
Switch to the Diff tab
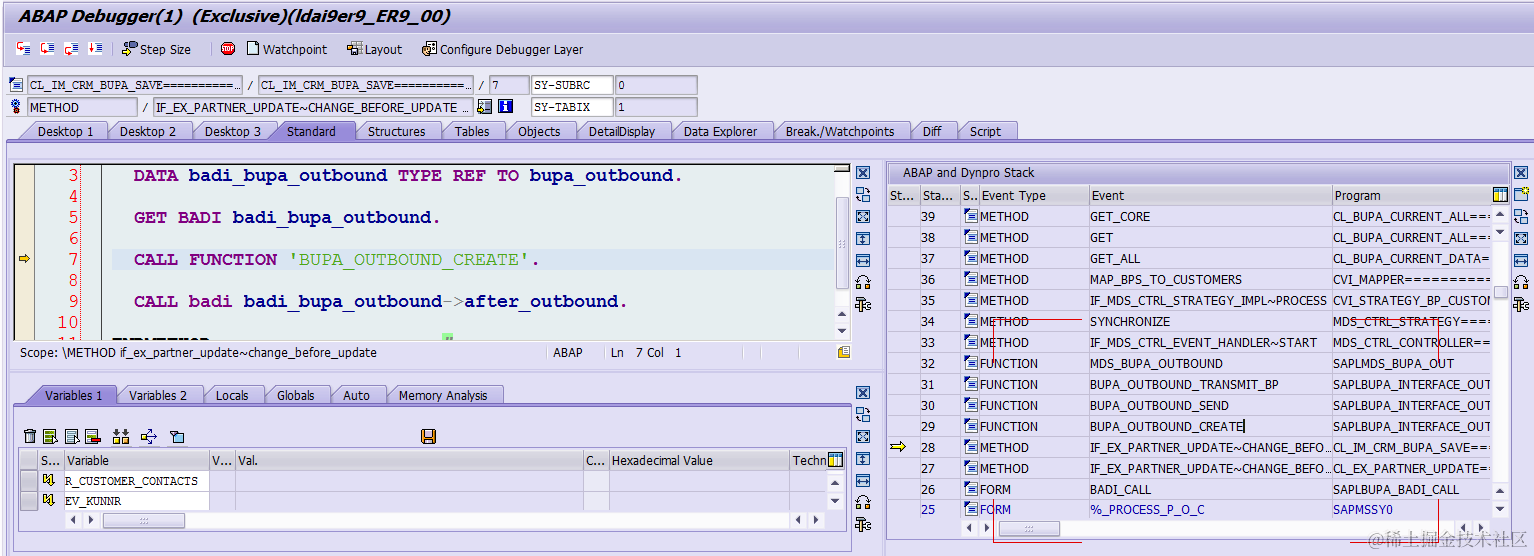click(932, 131)
